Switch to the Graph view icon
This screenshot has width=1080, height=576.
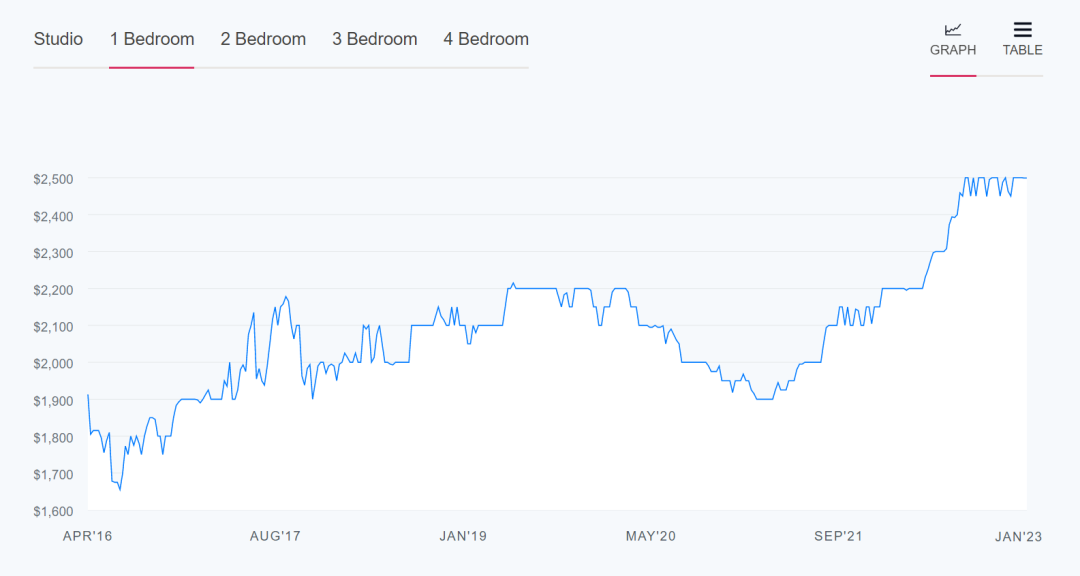[x=953, y=30]
